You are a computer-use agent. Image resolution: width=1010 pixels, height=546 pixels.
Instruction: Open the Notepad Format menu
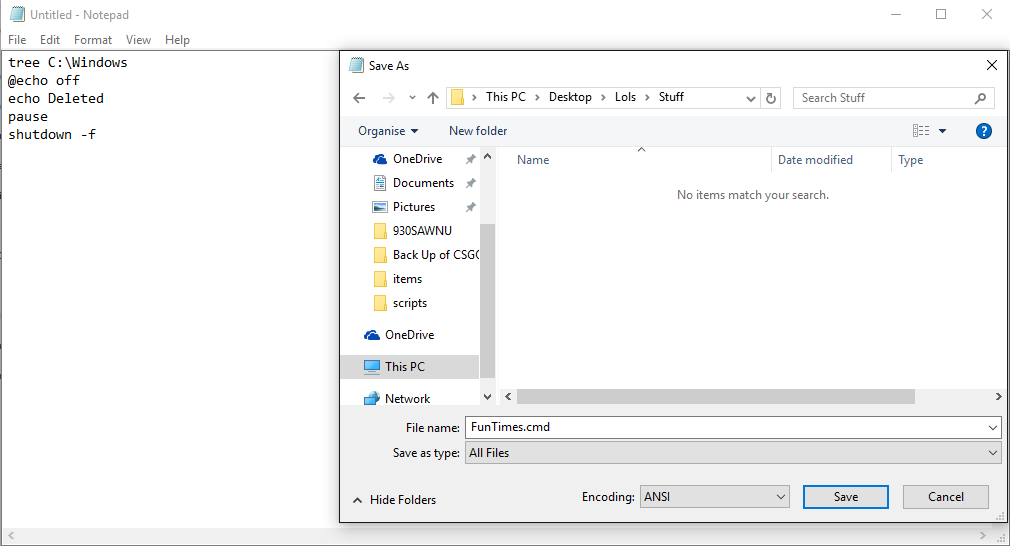click(x=93, y=40)
